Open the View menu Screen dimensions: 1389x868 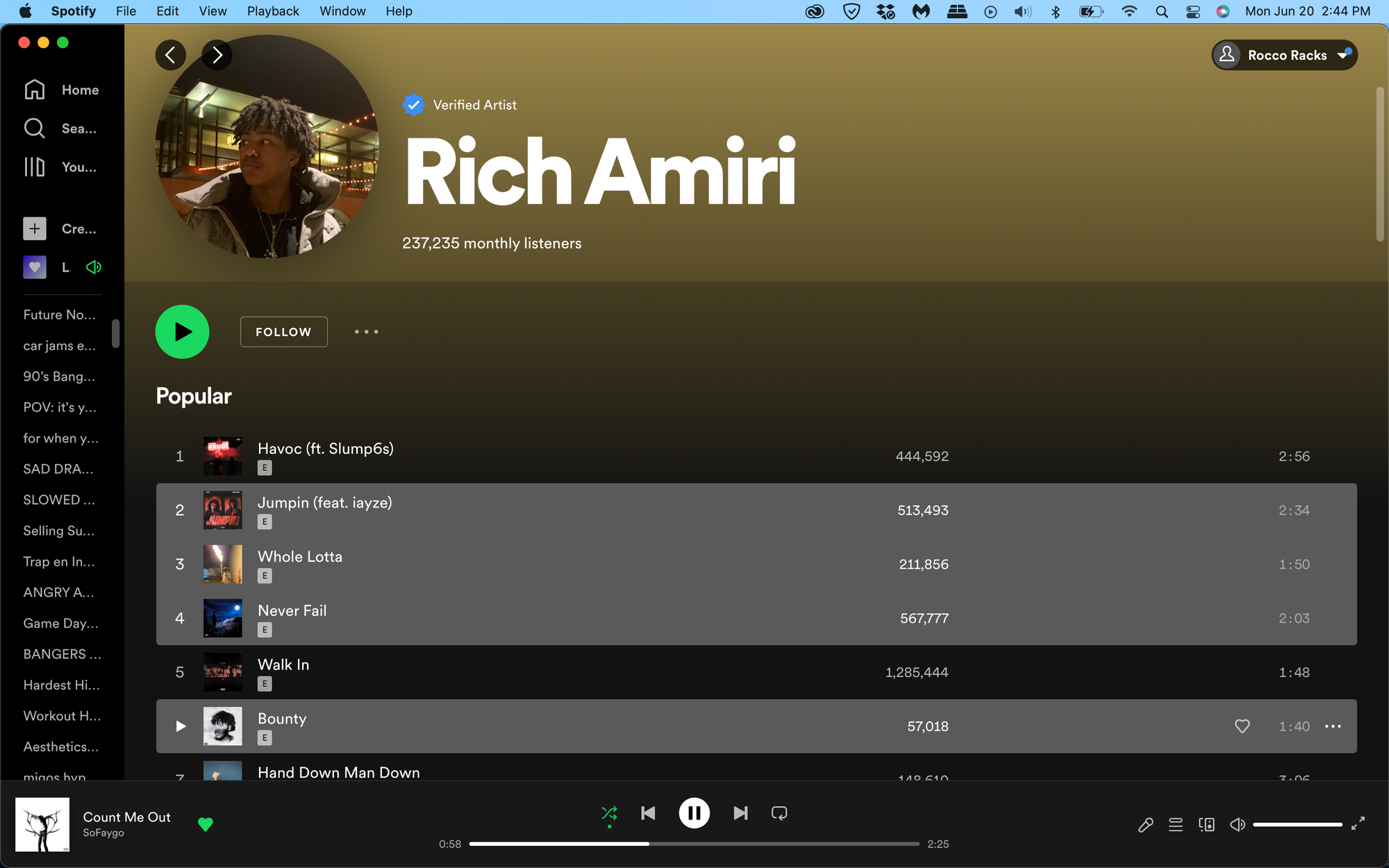pos(213,11)
